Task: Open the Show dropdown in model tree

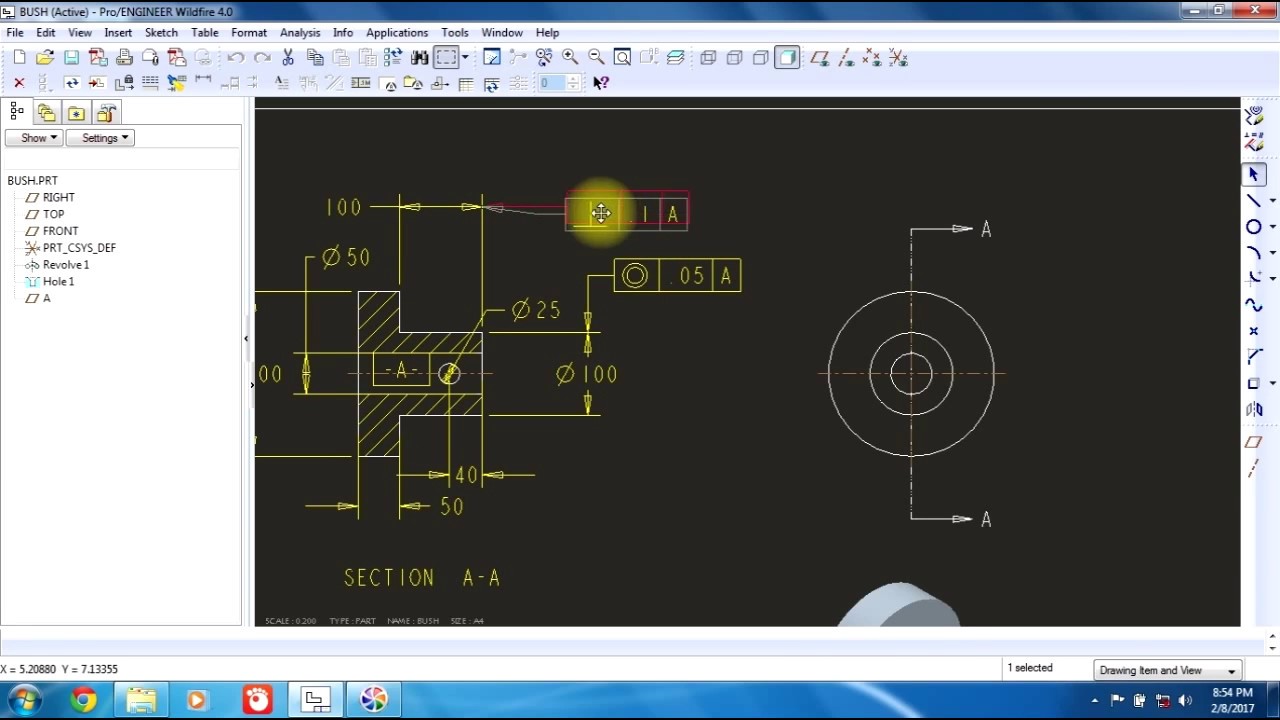Action: pyautogui.click(x=34, y=138)
